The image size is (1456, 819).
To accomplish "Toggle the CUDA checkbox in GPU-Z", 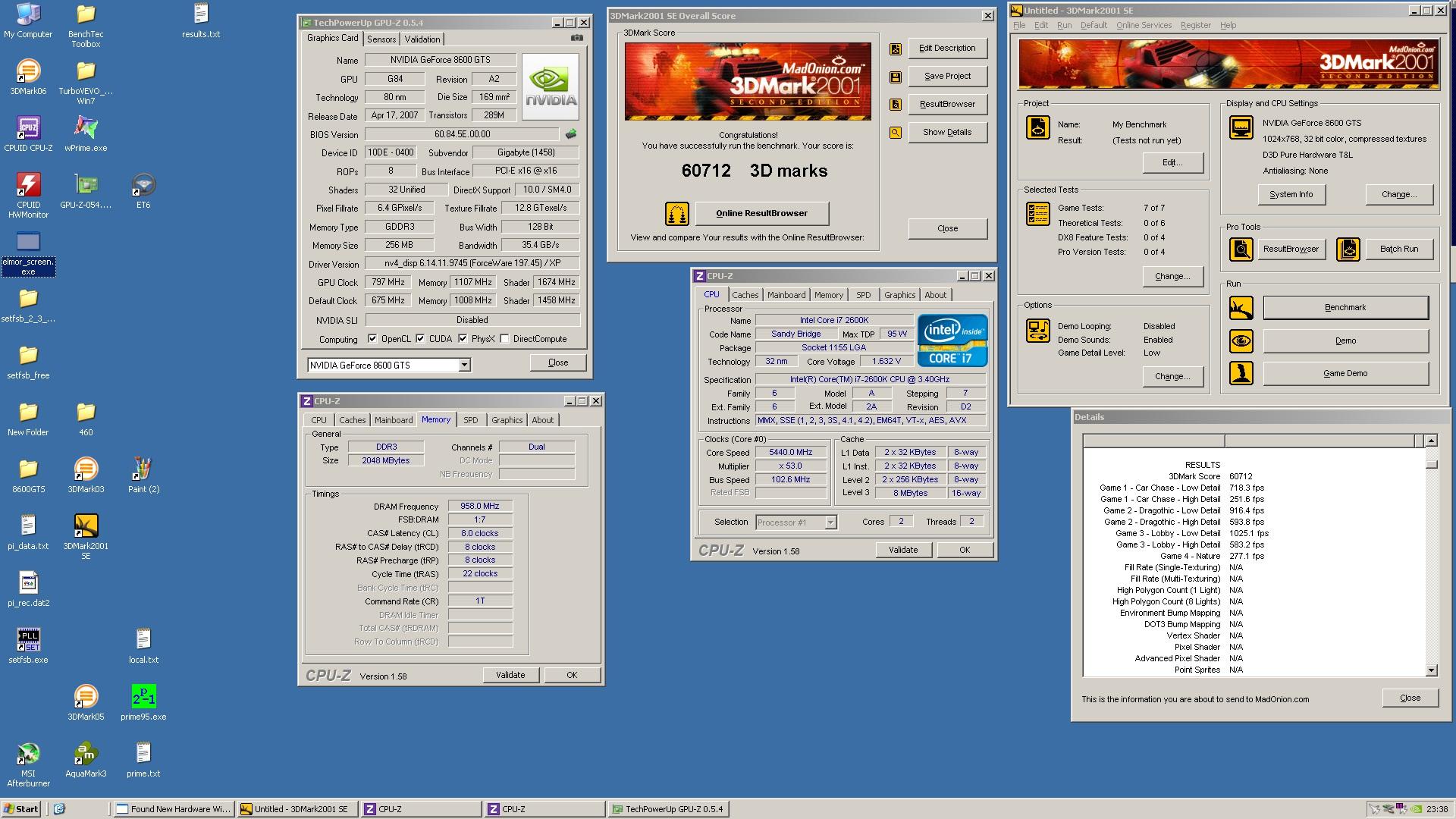I will point(420,339).
